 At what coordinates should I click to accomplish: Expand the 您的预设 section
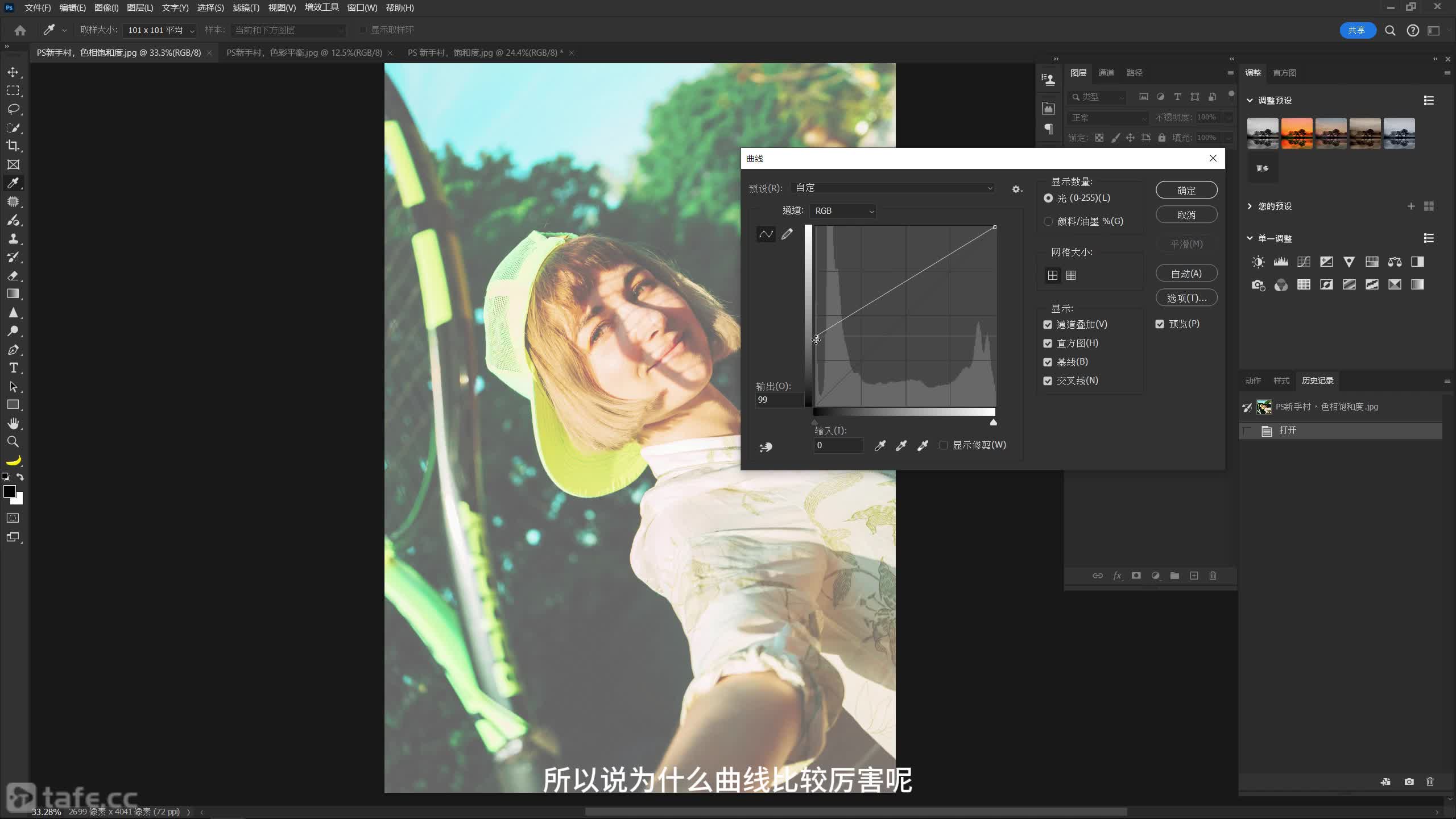(x=1250, y=206)
